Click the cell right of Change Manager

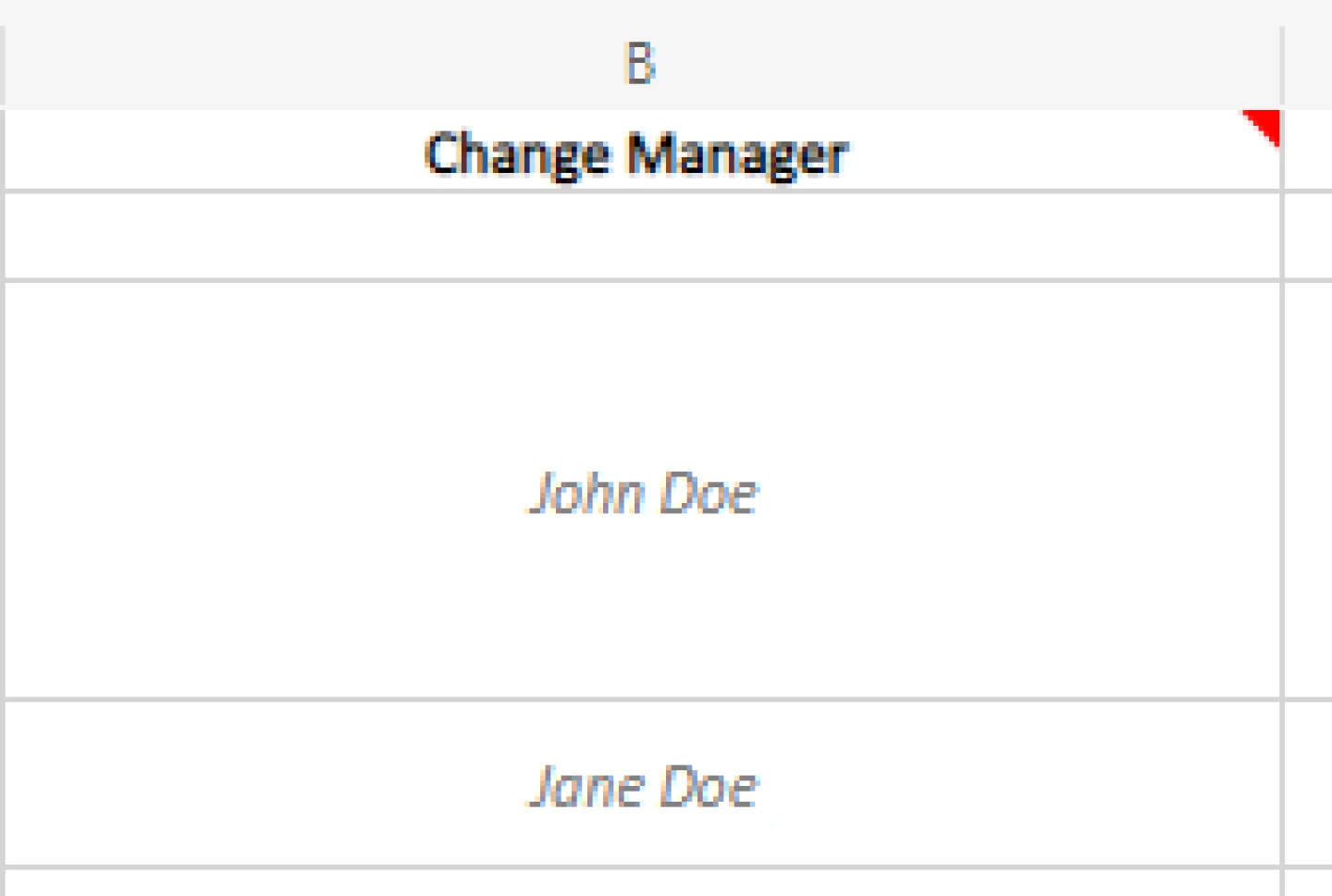coord(1310,151)
